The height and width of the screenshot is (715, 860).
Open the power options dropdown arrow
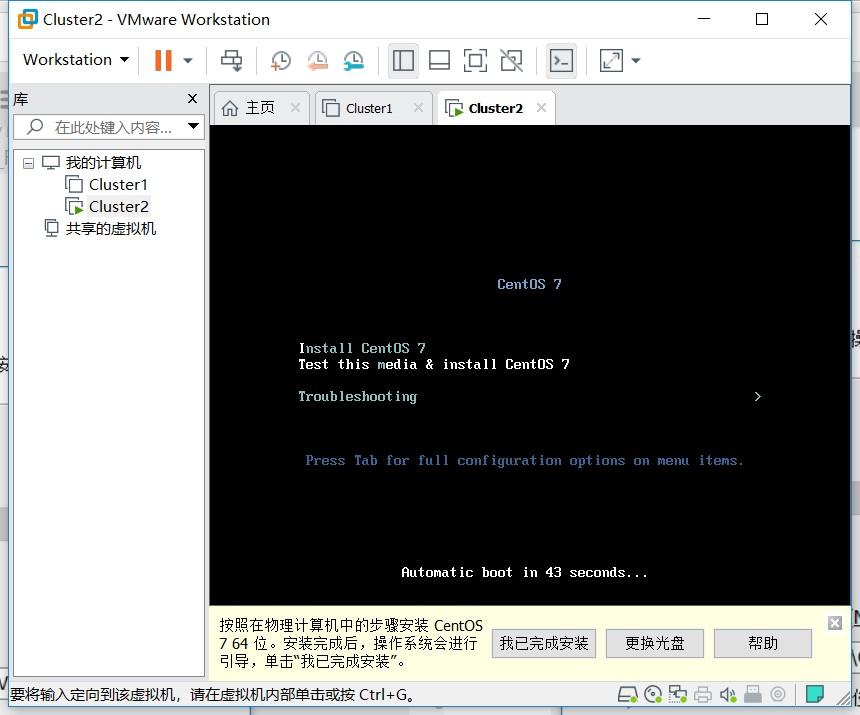(x=188, y=60)
